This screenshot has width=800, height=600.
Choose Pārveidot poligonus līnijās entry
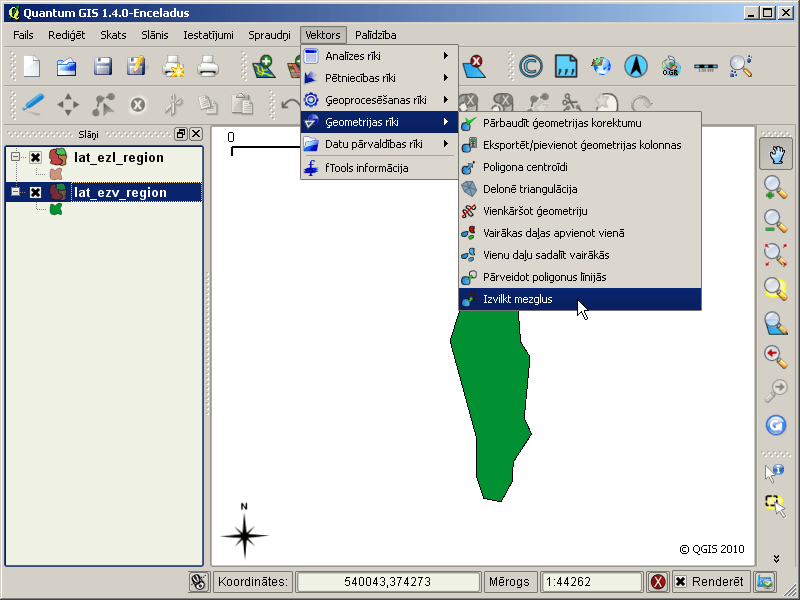pos(580,277)
